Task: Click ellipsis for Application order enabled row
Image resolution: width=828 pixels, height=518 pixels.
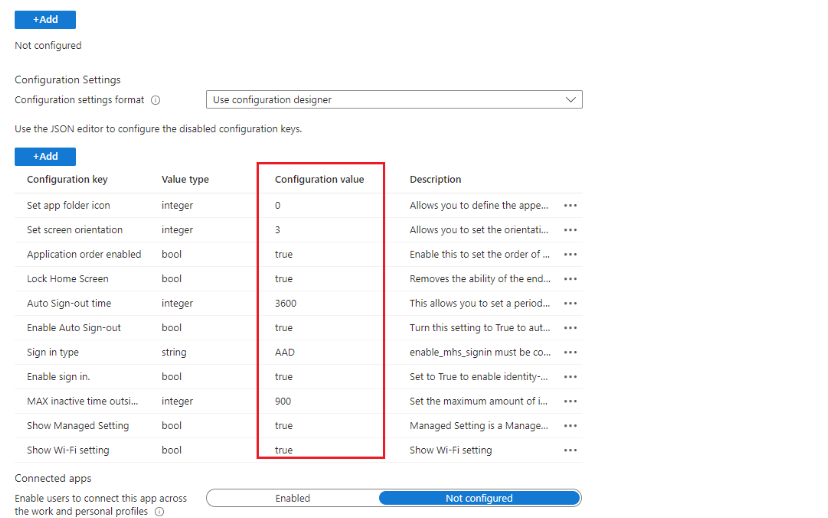Action: point(570,255)
